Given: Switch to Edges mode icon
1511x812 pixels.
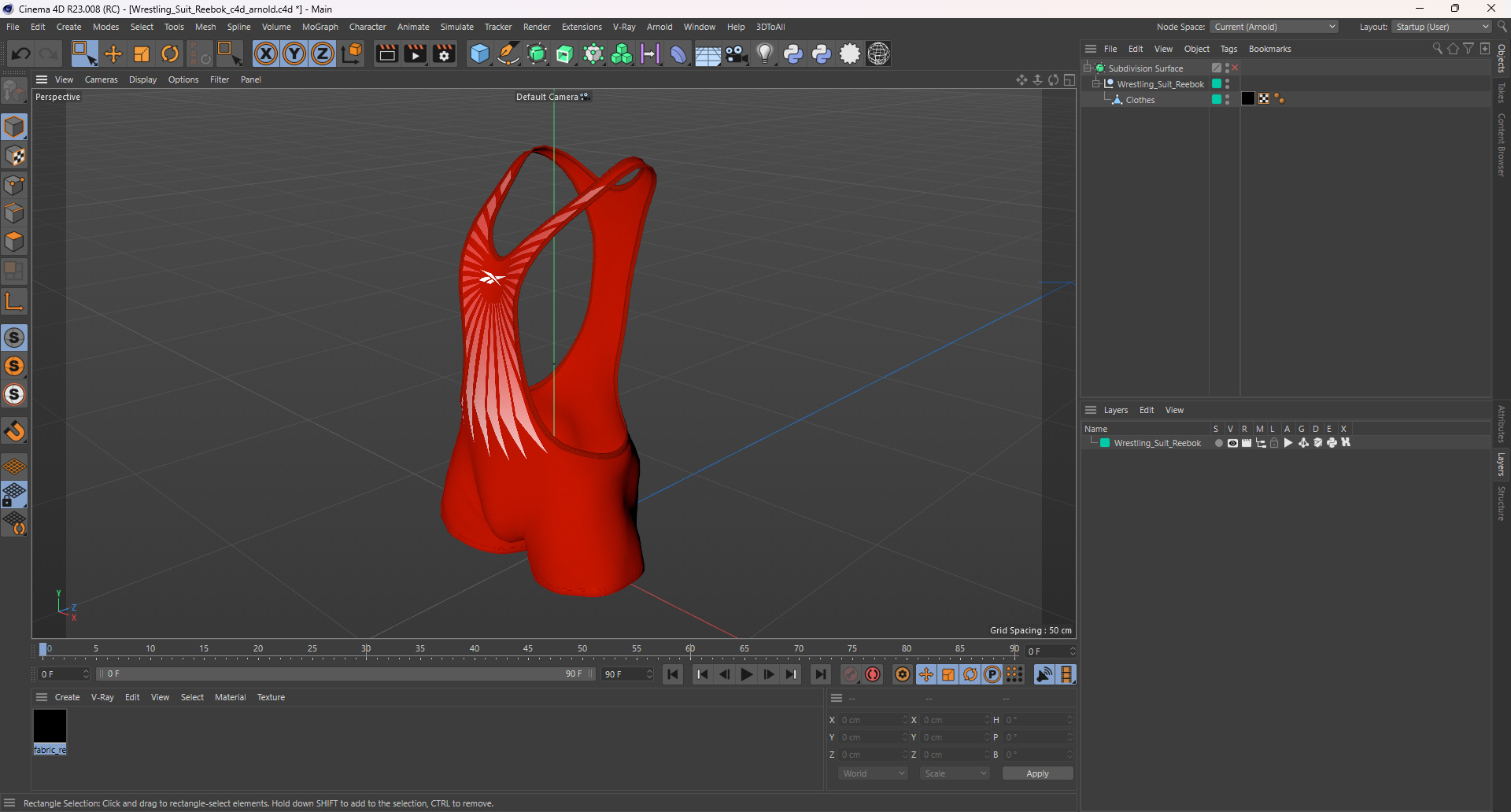Looking at the screenshot, I should [x=14, y=213].
